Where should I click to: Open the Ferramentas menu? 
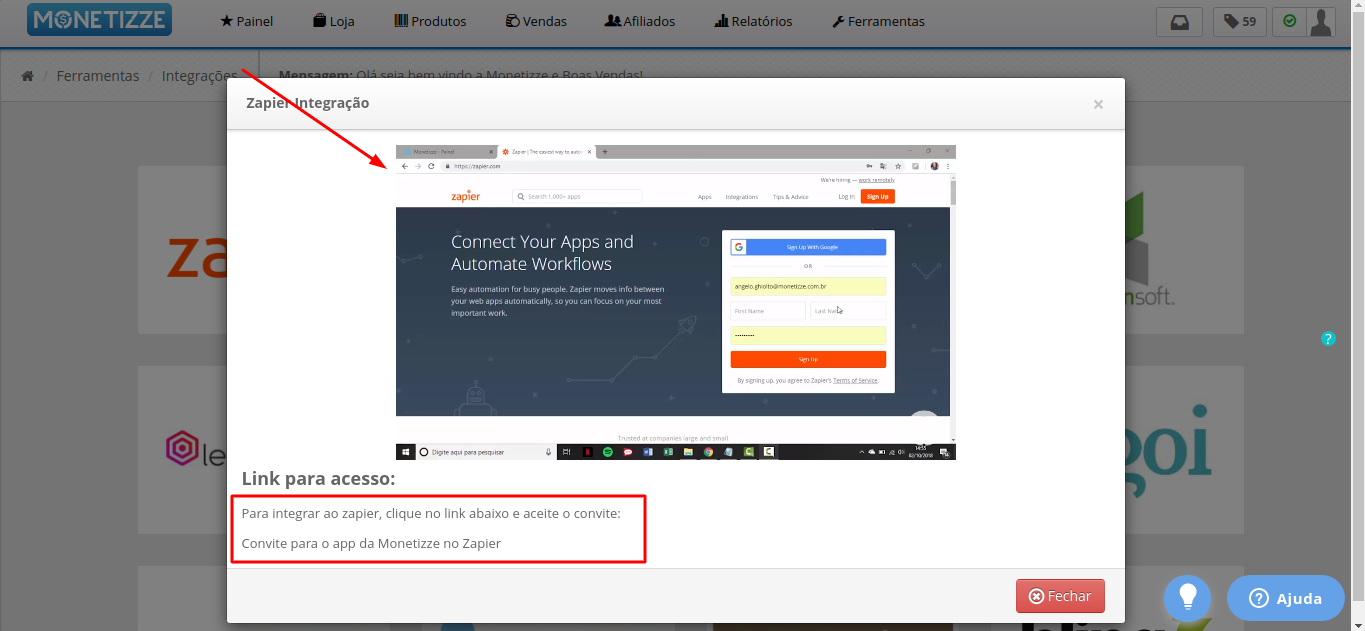pyautogui.click(x=878, y=21)
